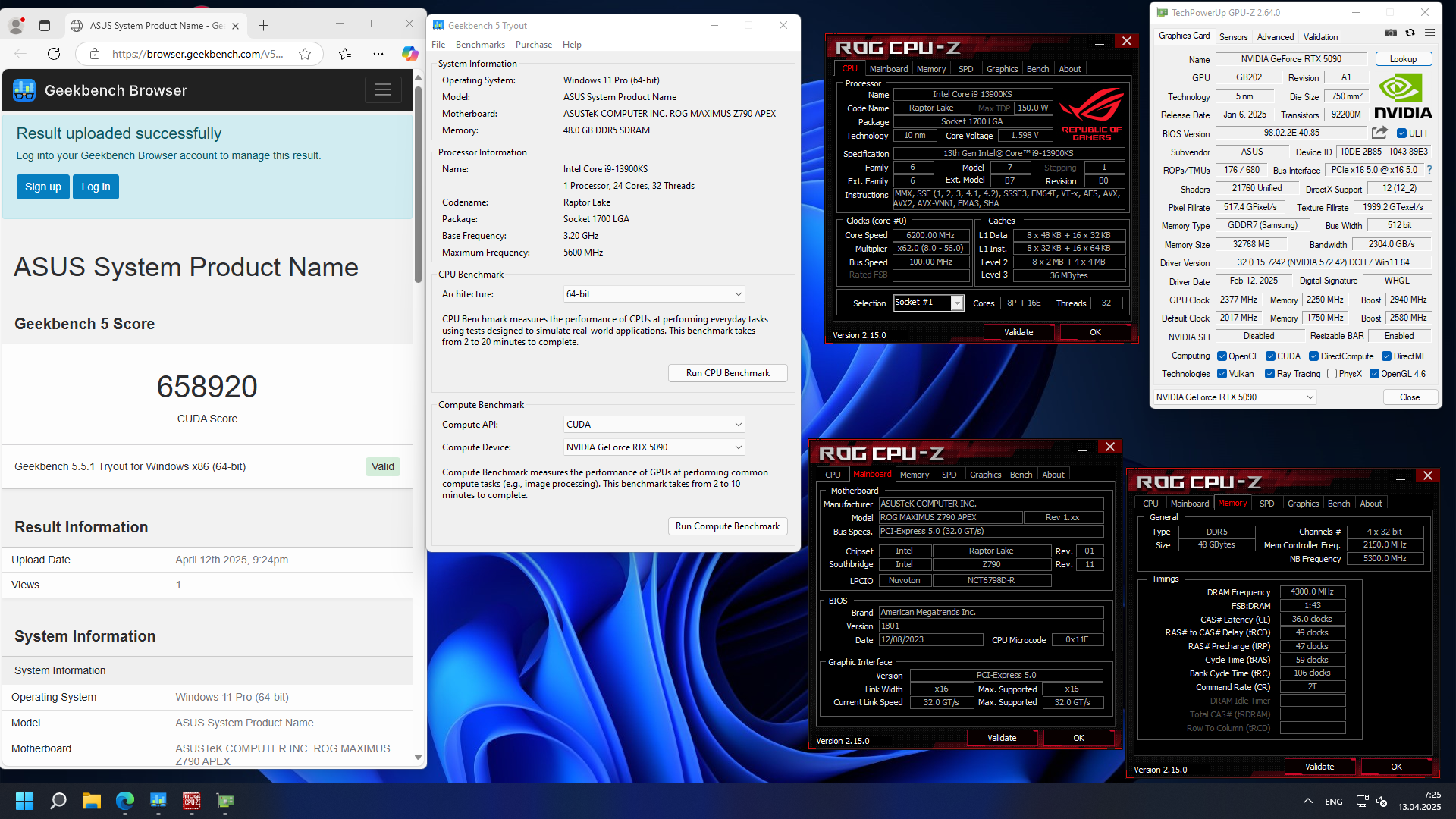Open a new browser tab

pos(263,26)
